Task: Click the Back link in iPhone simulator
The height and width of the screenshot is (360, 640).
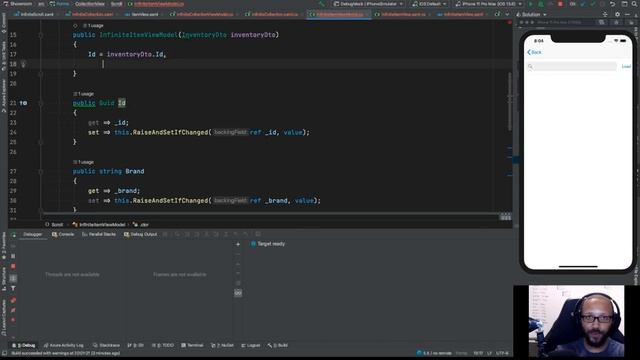Action: (x=534, y=52)
